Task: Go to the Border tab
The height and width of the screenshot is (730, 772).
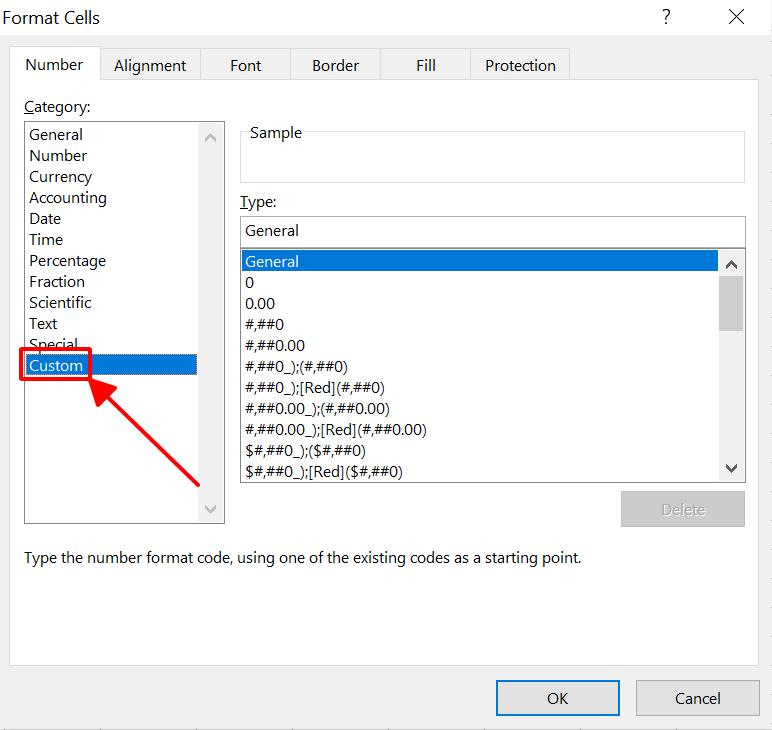Action: tap(335, 65)
